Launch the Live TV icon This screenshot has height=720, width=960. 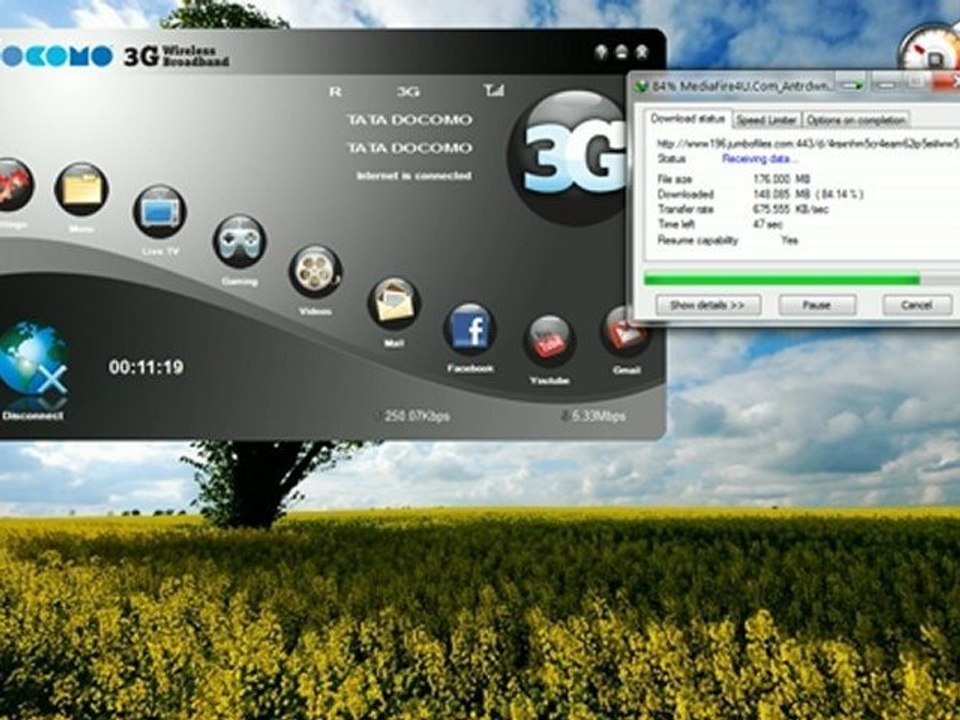coord(160,212)
